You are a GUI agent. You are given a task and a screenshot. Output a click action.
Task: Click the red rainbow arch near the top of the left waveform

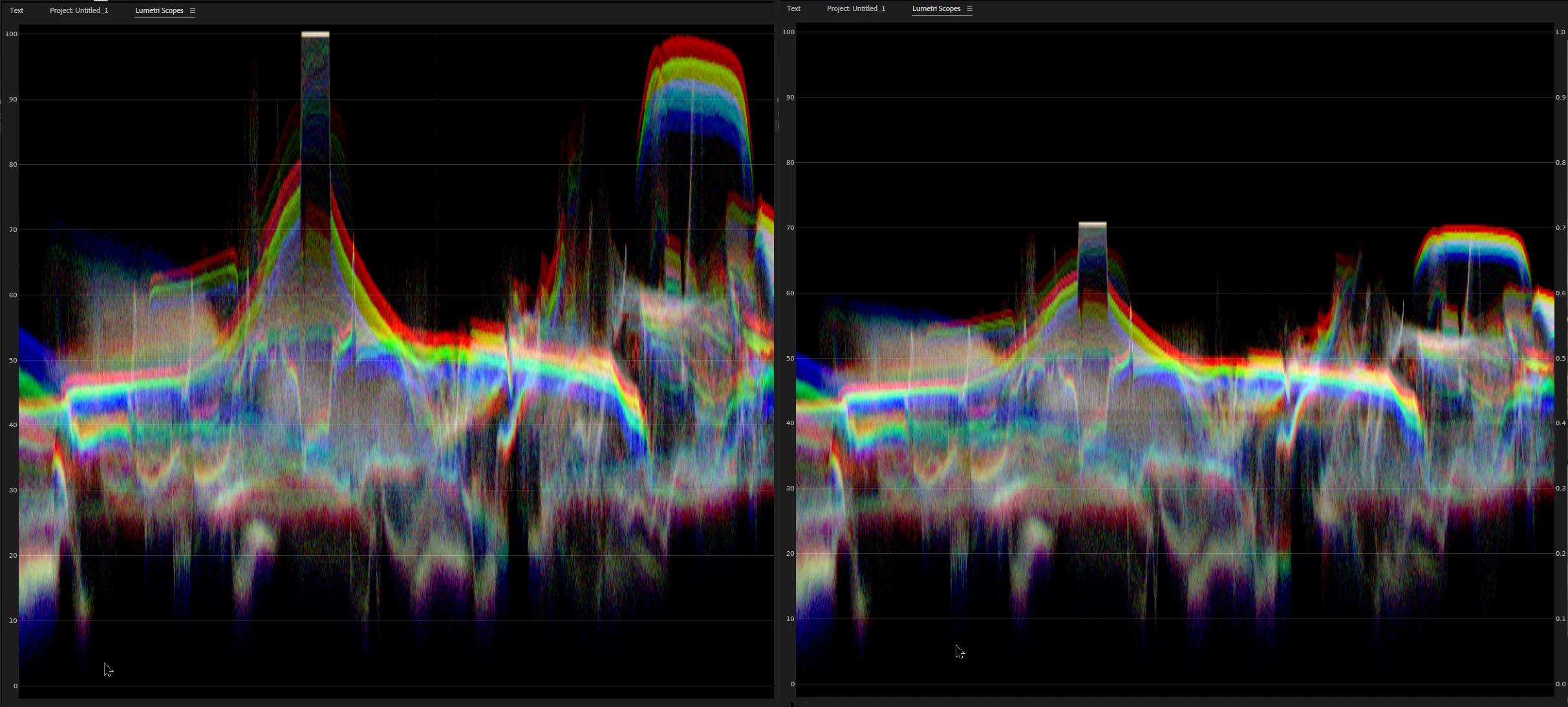pos(692,44)
